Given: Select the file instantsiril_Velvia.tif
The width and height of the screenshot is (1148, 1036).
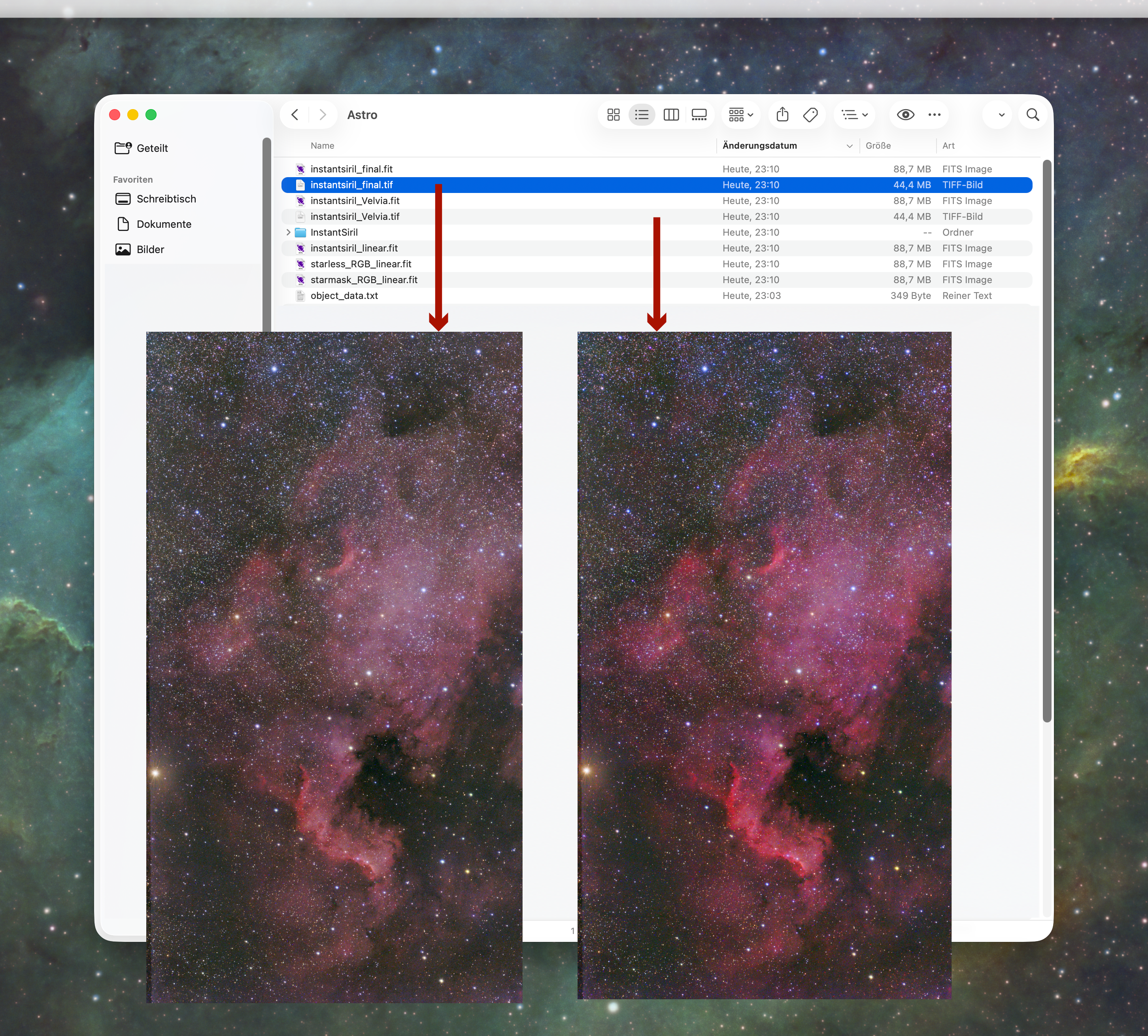Looking at the screenshot, I should (x=657, y=216).
